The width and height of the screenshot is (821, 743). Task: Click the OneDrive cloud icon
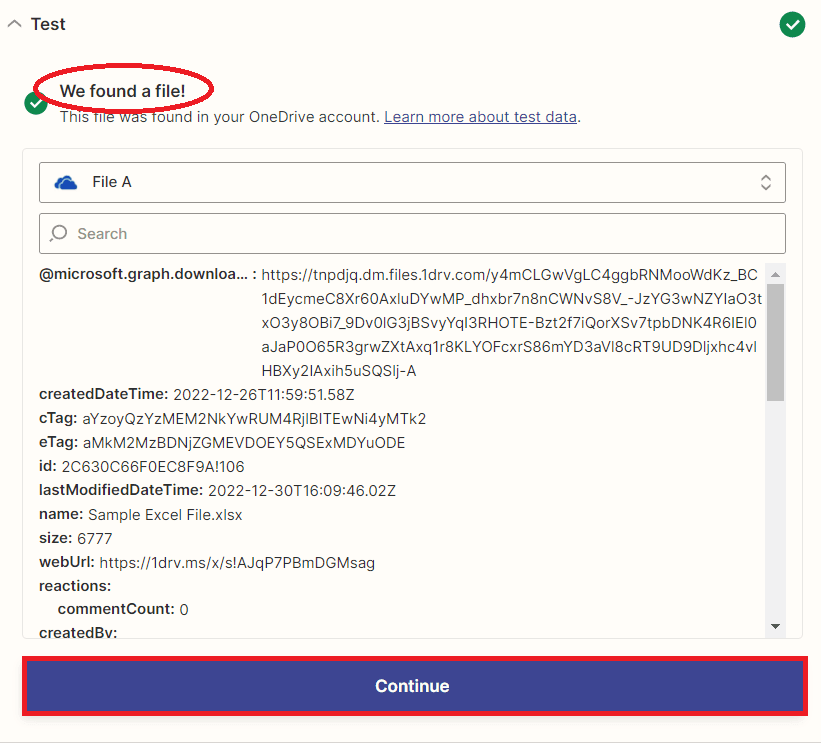[66, 182]
